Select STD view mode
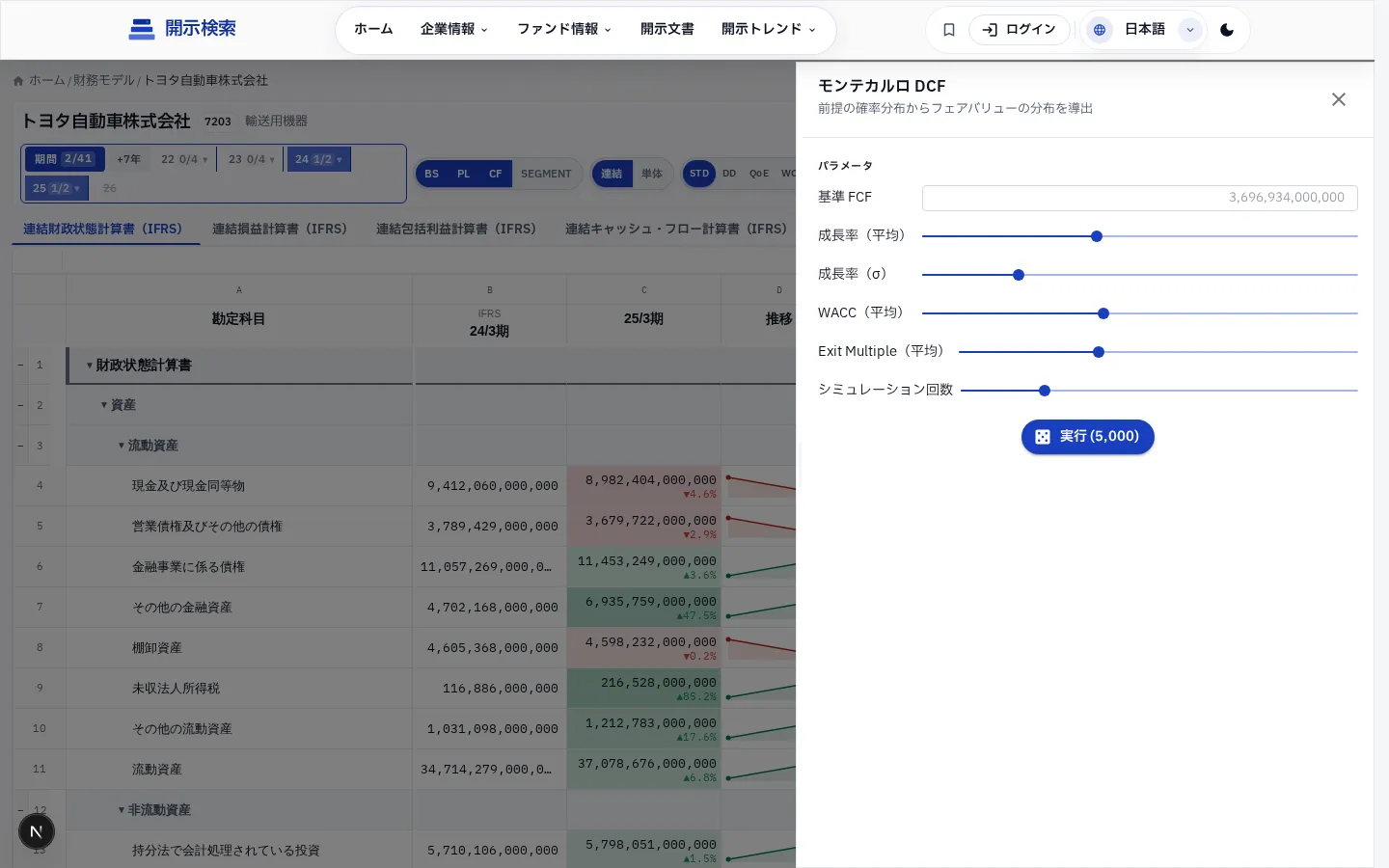 [x=699, y=174]
